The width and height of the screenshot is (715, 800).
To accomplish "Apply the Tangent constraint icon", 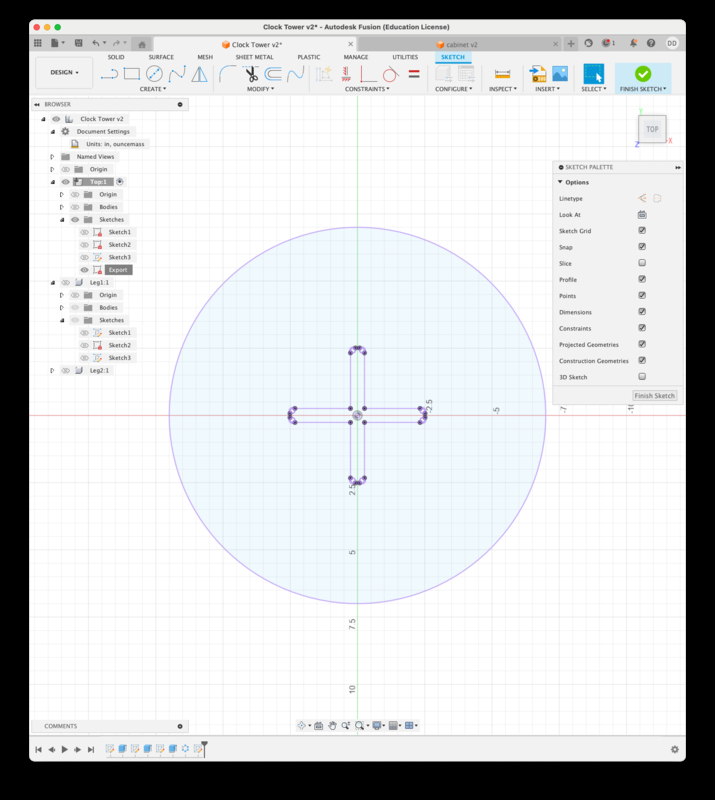I will 390,74.
